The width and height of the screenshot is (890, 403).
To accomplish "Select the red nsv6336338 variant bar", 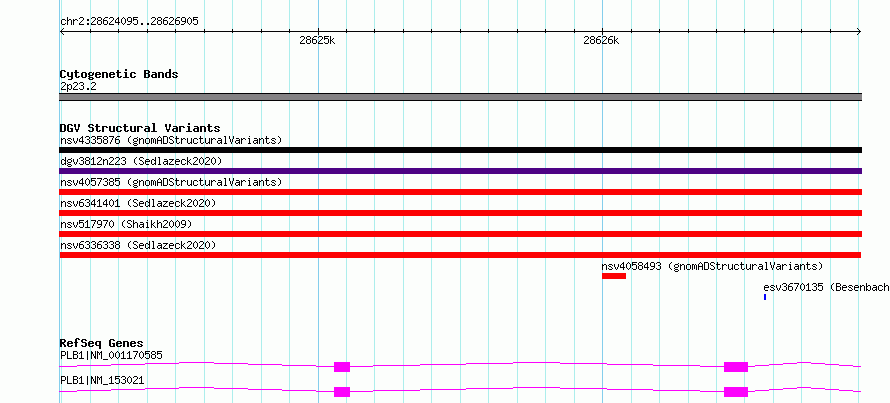I will click(460, 255).
